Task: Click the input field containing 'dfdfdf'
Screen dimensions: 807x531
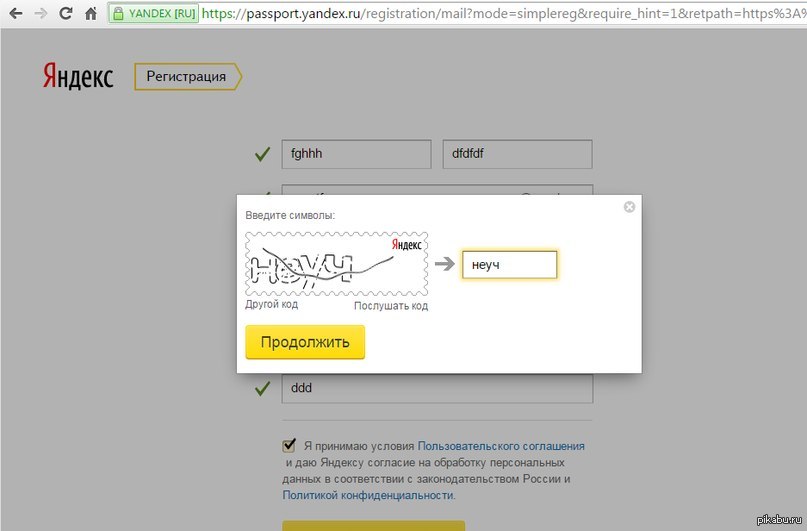Action: click(x=517, y=155)
